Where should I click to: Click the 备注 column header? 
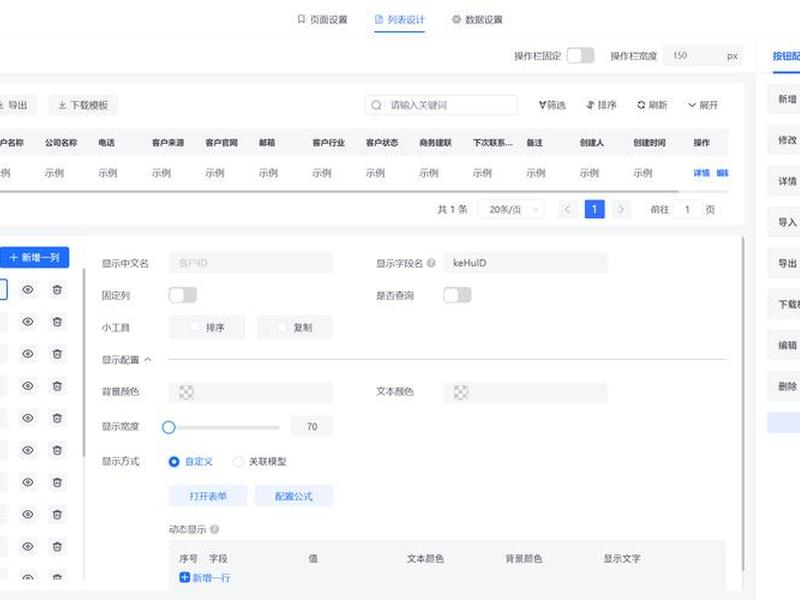[535, 143]
